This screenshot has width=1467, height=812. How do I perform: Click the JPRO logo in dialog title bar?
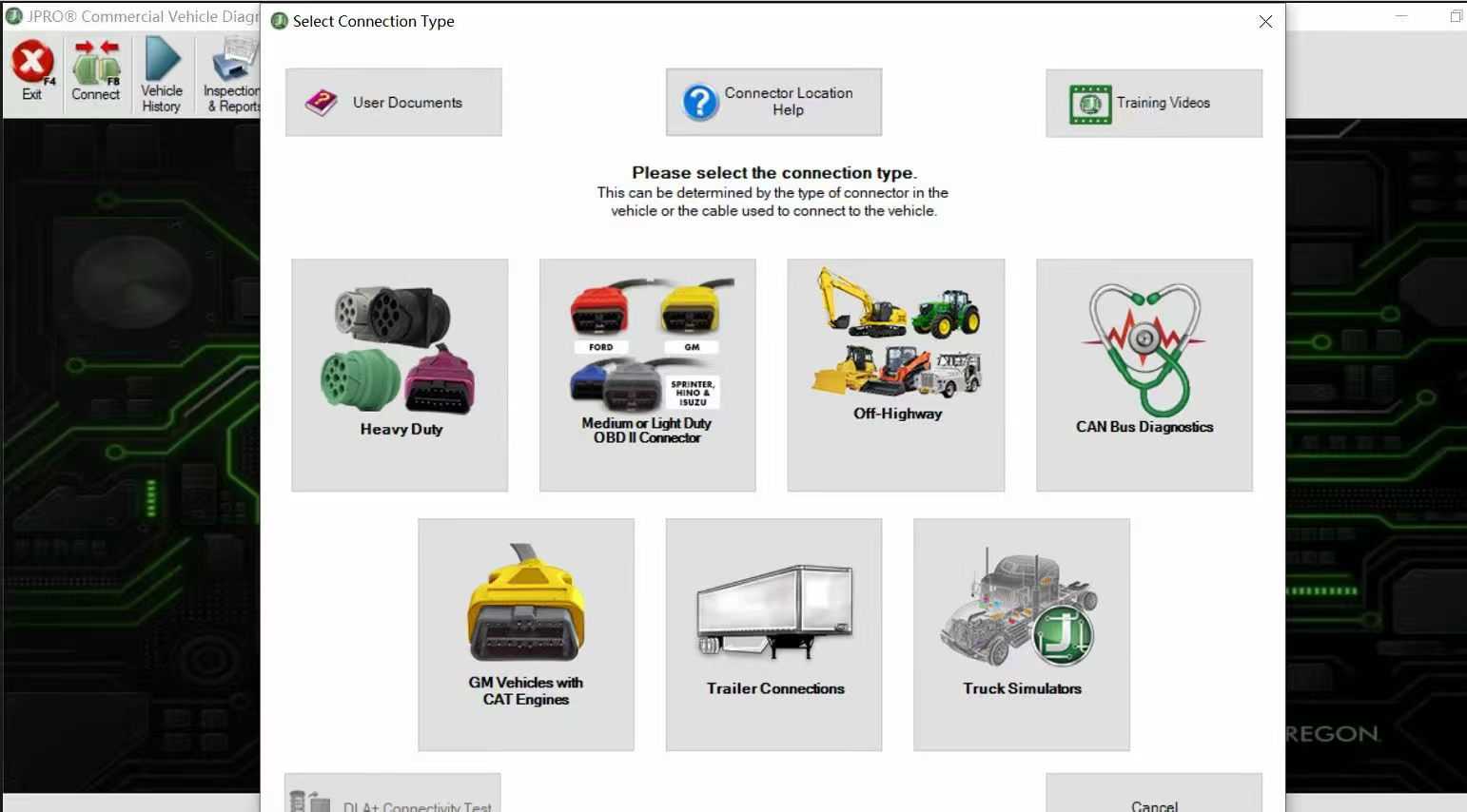pyautogui.click(x=280, y=21)
